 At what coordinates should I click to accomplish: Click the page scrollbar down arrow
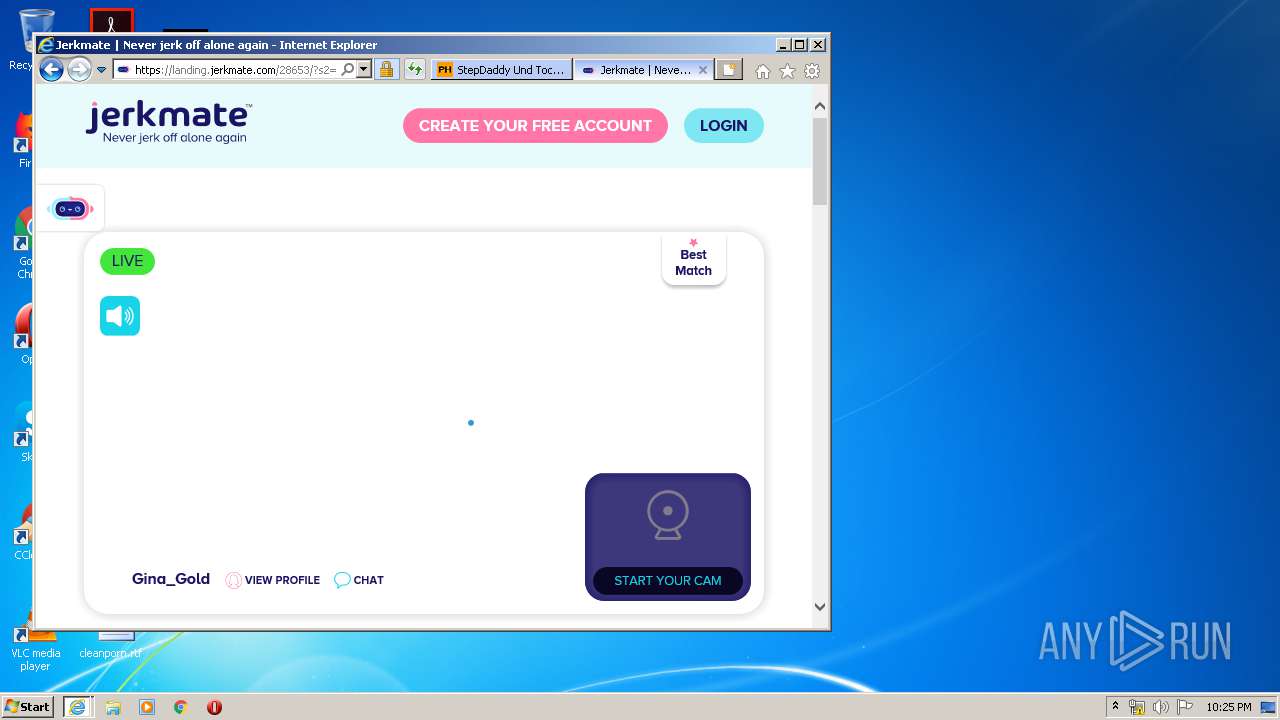pos(820,606)
